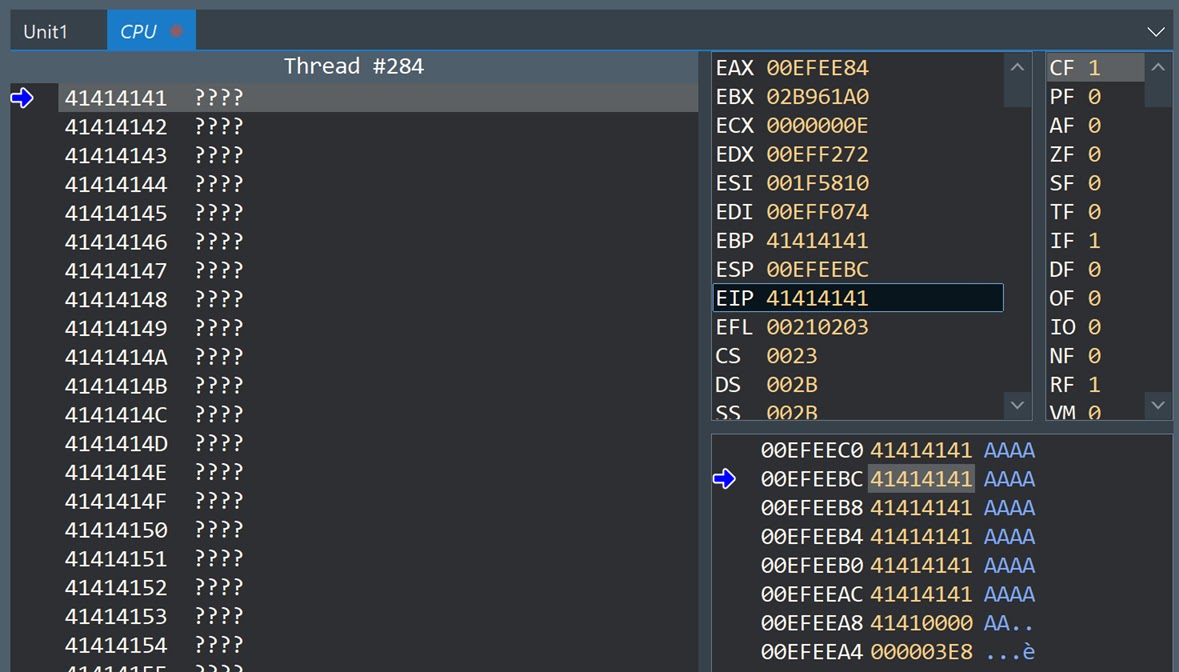The height and width of the screenshot is (672, 1179).
Task: Toggle the ZF zero flag
Action: pyautogui.click(x=1096, y=154)
